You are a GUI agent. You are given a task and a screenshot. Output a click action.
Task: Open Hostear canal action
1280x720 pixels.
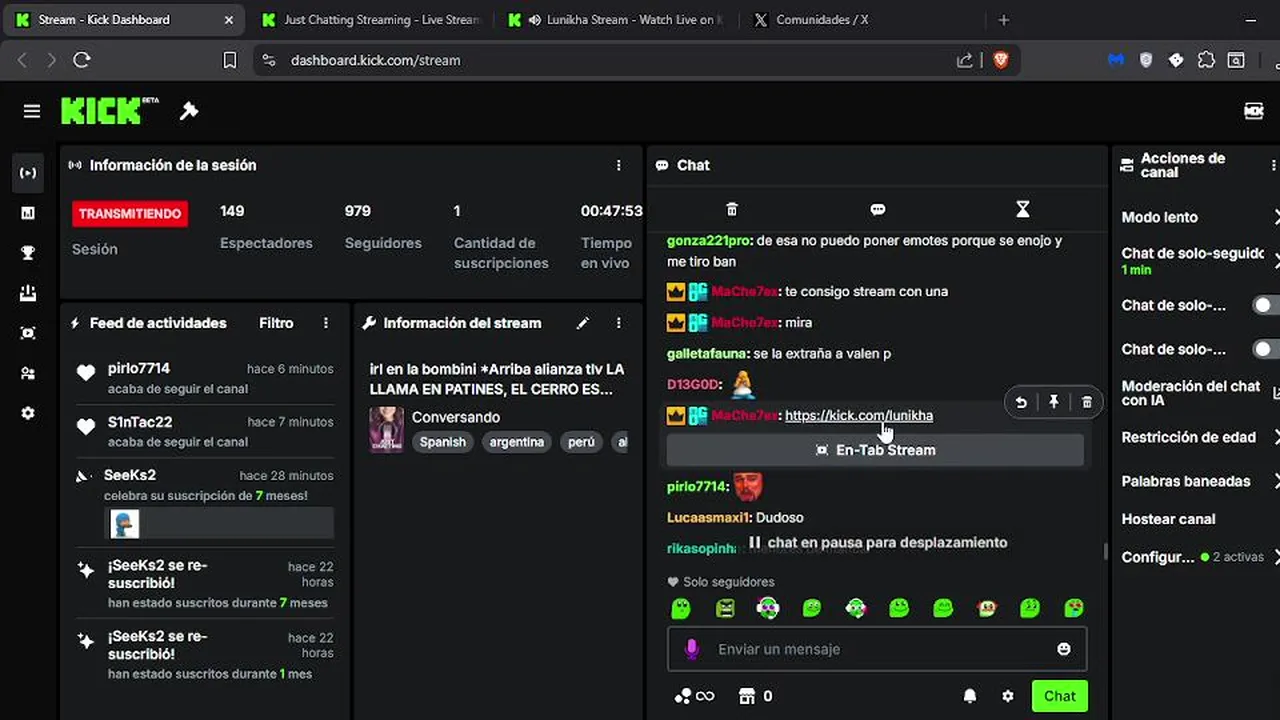(1169, 519)
